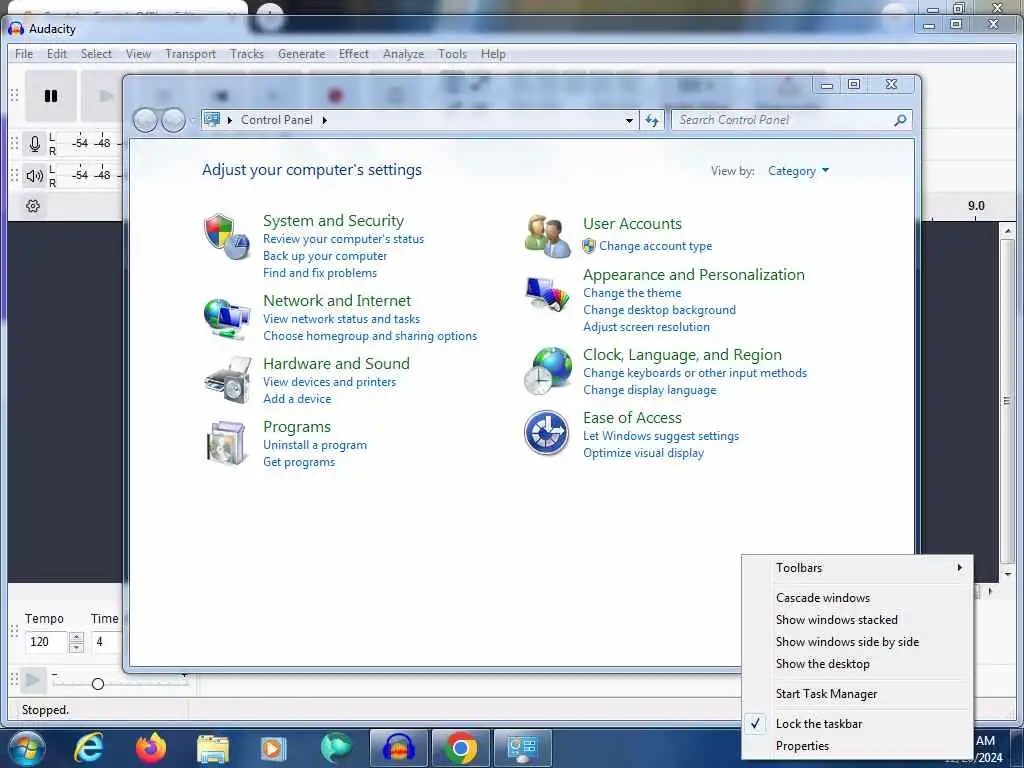Click Audacity vertical scrollbar down arrow
The width and height of the screenshot is (1024, 768).
coord(1007,574)
